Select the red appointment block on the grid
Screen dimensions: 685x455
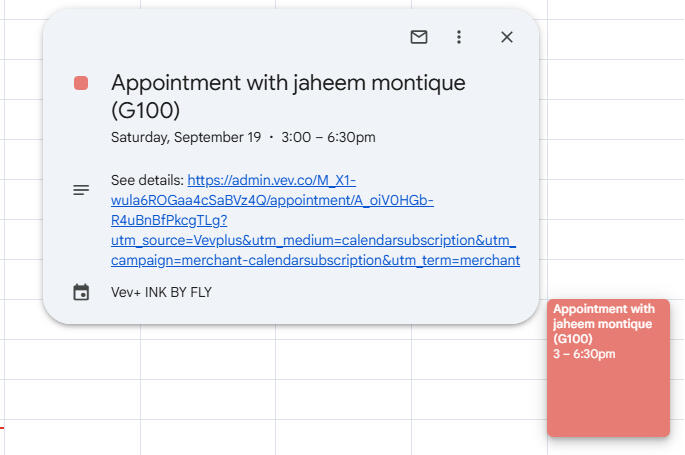608,368
